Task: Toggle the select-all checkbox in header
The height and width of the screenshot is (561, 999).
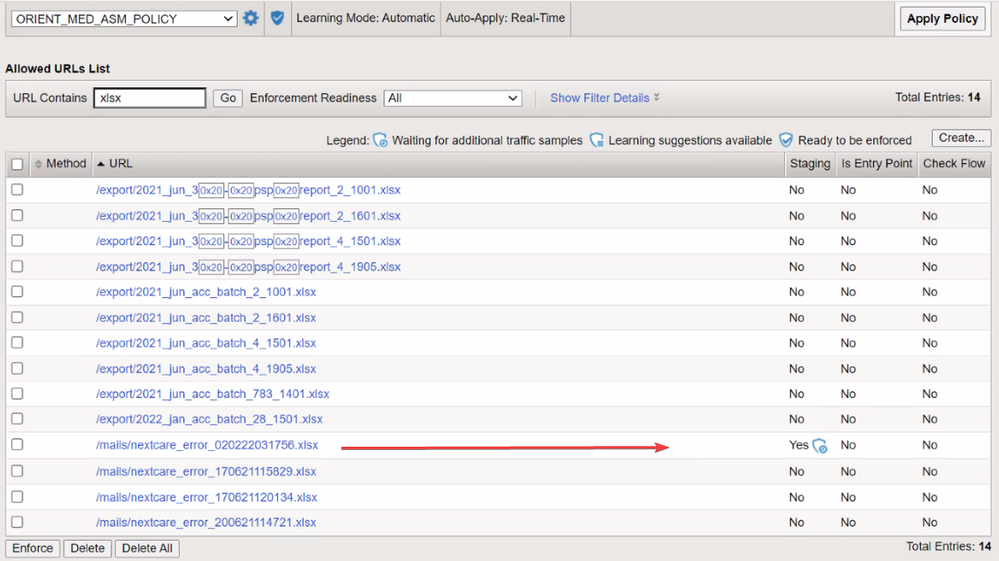Action: click(x=17, y=164)
